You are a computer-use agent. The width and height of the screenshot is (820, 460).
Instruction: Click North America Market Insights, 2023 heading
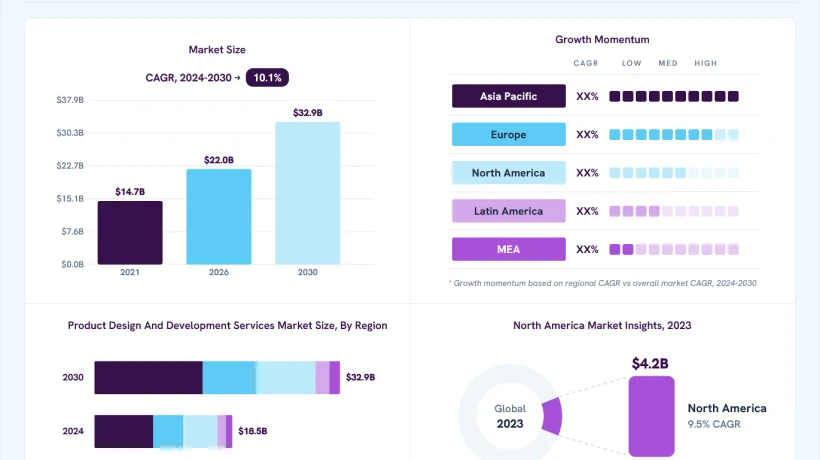(602, 325)
